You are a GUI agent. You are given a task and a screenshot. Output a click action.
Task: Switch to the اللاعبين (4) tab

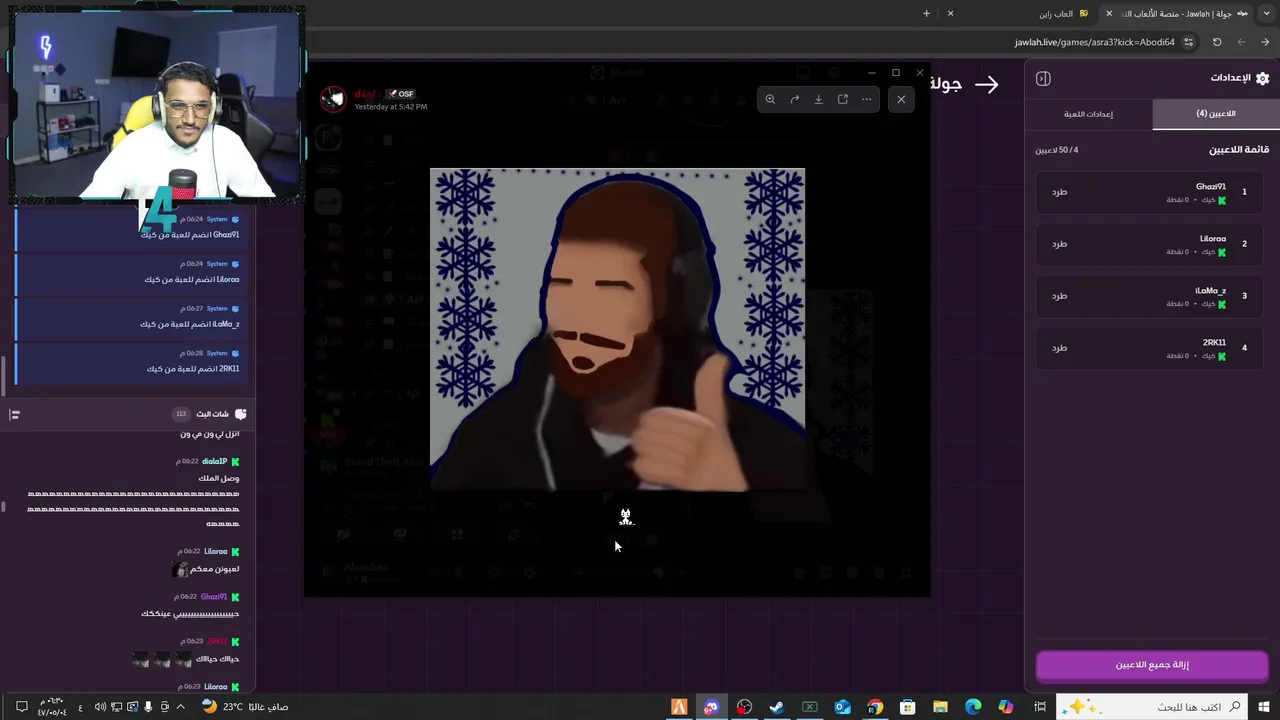pos(1215,114)
